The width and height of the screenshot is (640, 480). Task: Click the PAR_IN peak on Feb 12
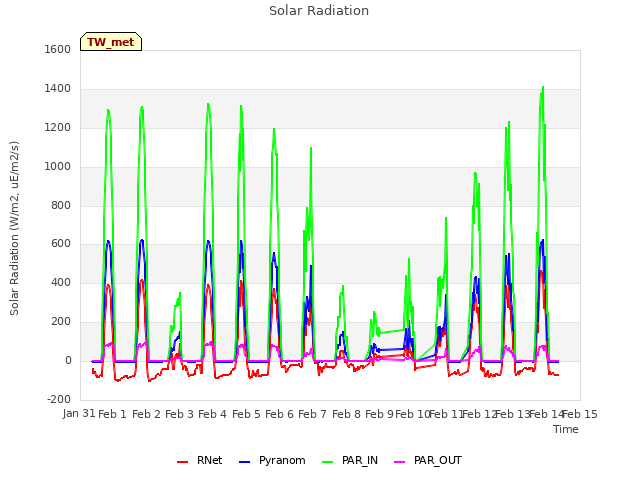click(475, 173)
